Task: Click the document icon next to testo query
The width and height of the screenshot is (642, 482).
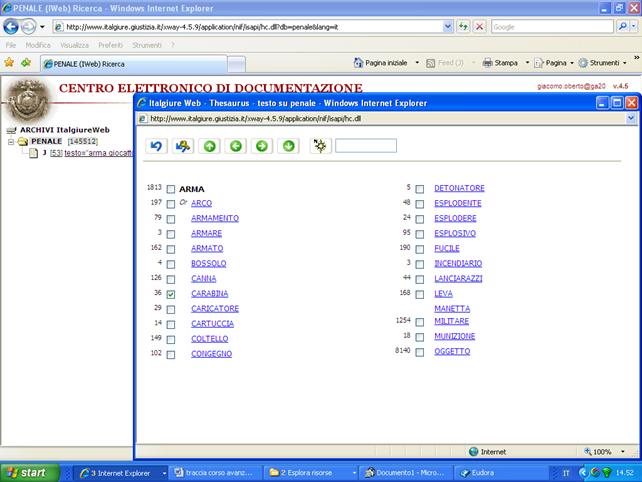Action: click(34, 153)
